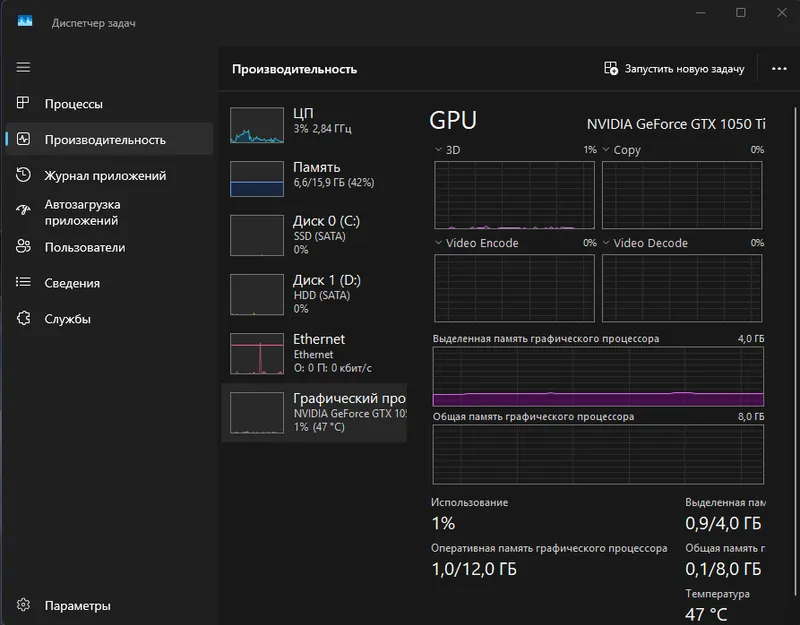Minimize the Диспетчер задач window
Image resolution: width=800 pixels, height=625 pixels.
701,12
